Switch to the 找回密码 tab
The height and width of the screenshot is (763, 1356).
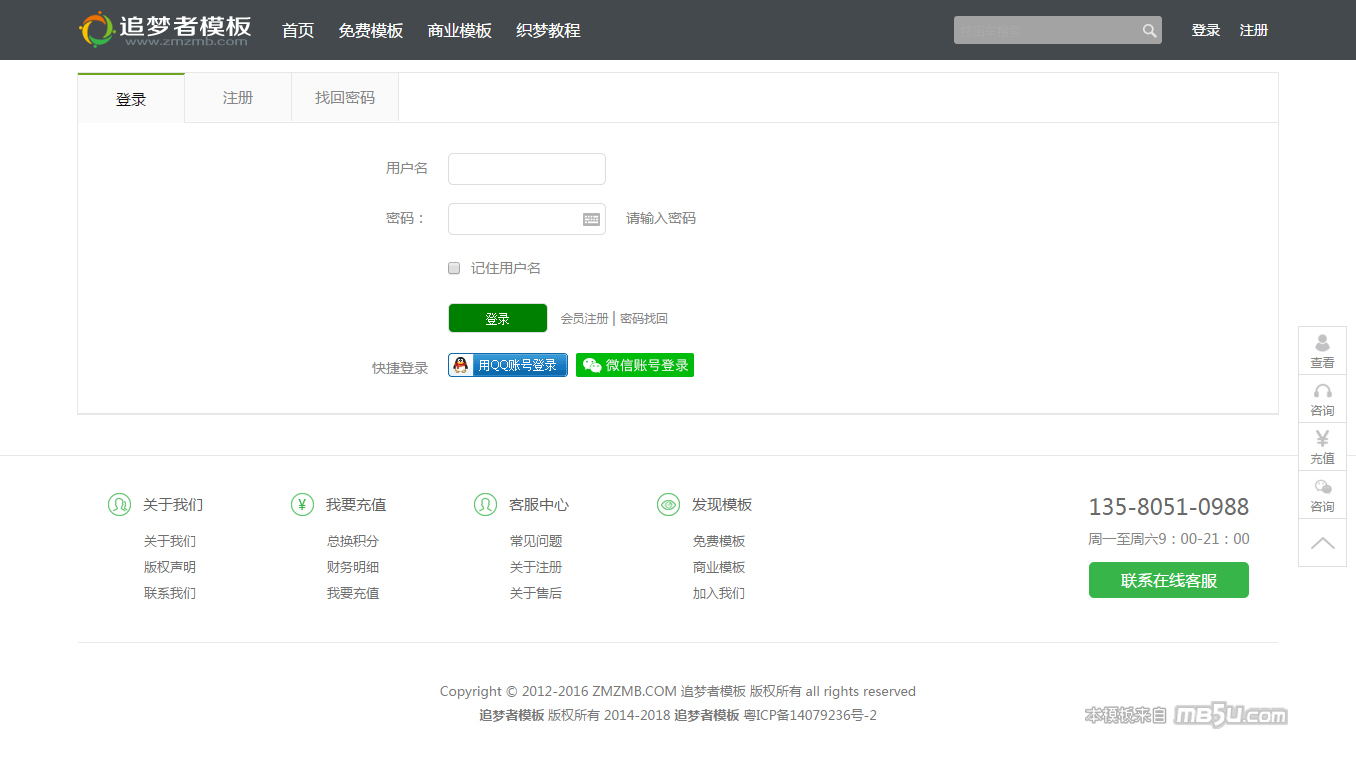pos(345,98)
